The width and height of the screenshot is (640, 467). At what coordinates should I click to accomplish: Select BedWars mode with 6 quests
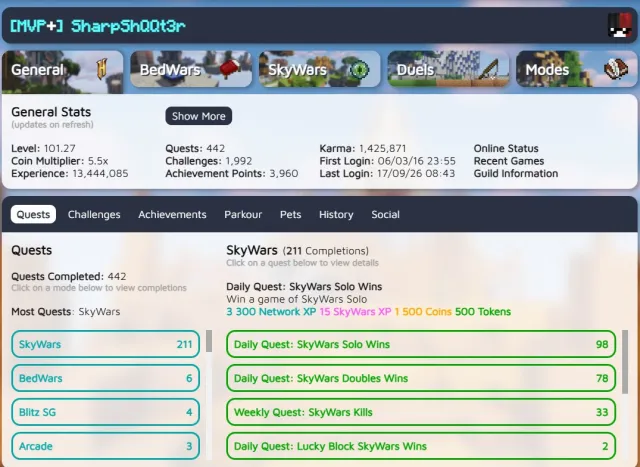pyautogui.click(x=106, y=378)
